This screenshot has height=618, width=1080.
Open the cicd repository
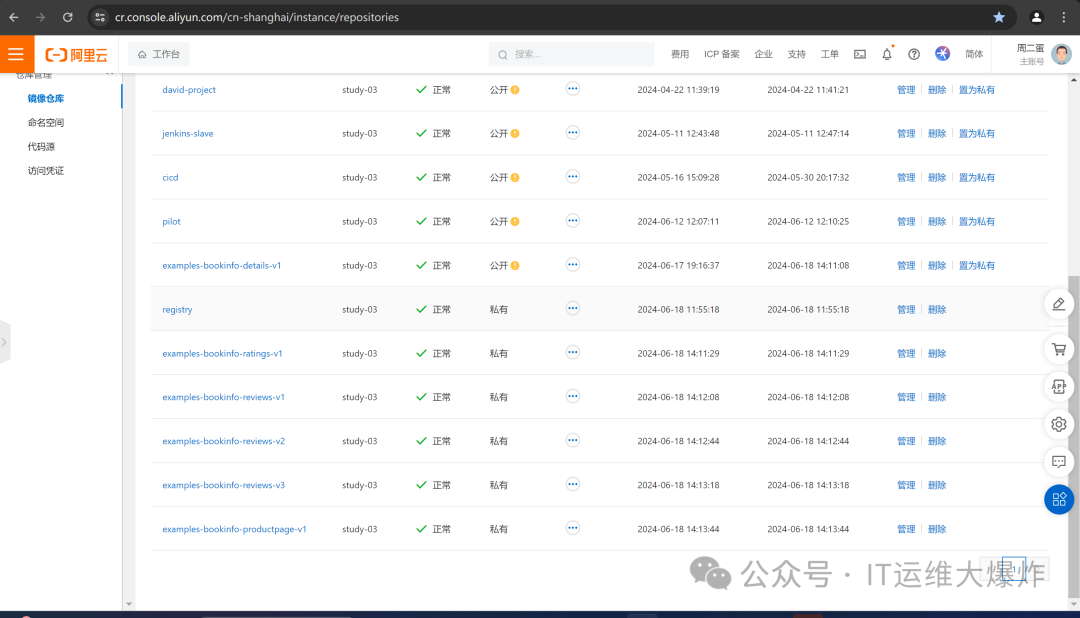coord(170,178)
